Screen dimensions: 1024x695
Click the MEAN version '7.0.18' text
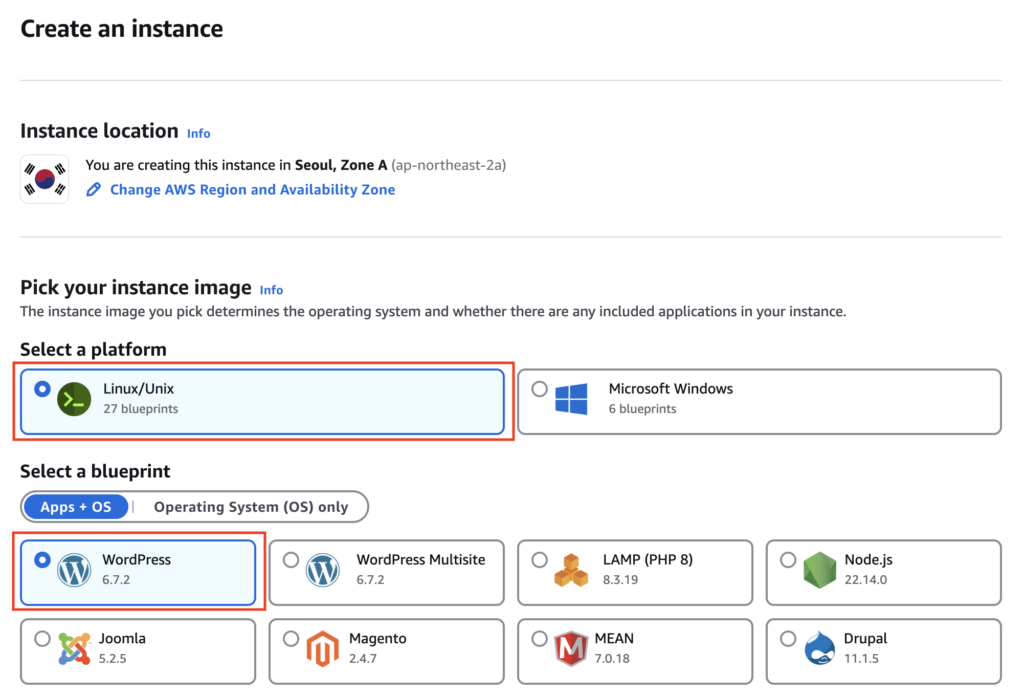tap(612, 658)
